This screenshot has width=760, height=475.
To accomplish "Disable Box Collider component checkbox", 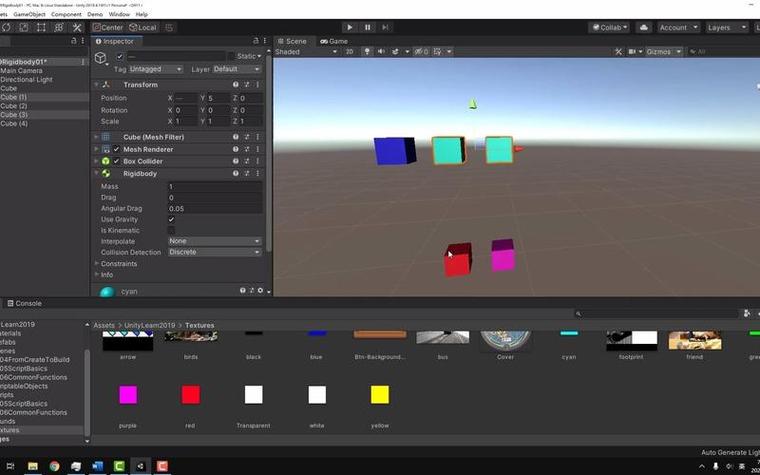I will click(x=116, y=161).
